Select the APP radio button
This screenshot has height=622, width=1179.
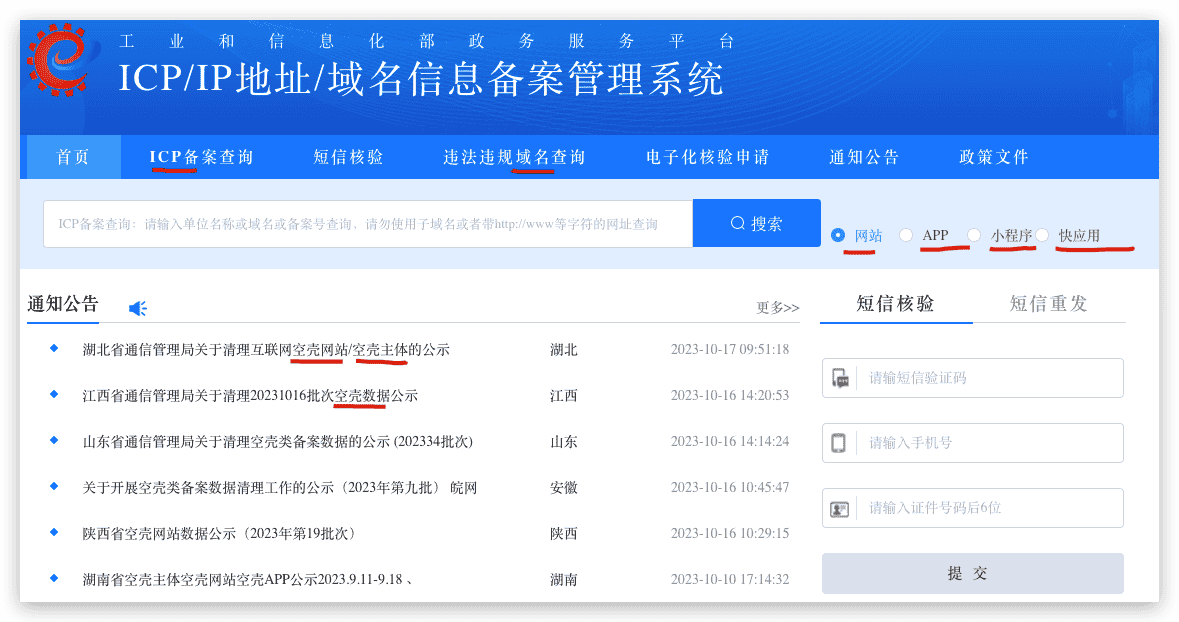point(905,235)
